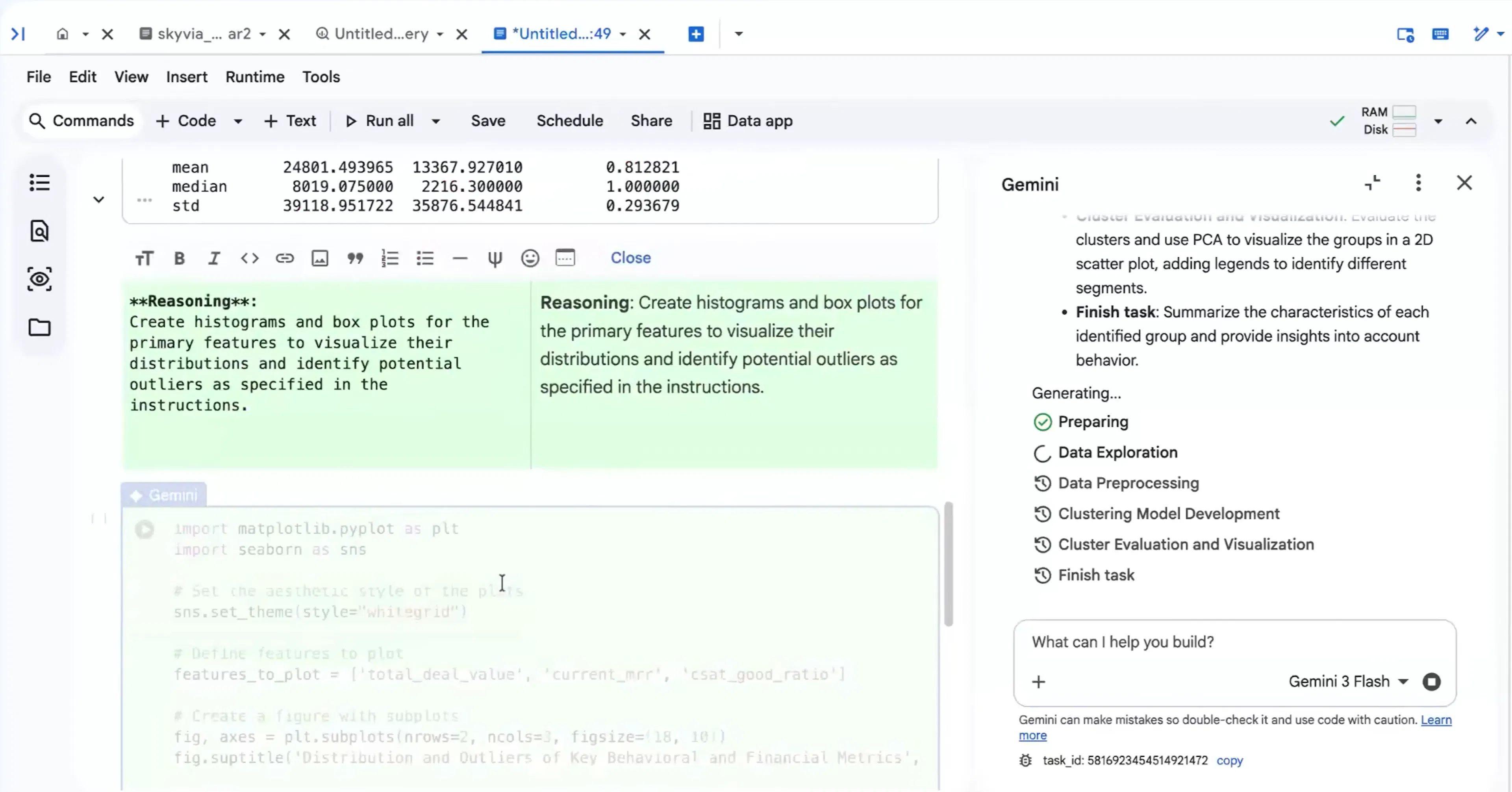
Task: Toggle the left navigation panel icon
Action: (18, 34)
